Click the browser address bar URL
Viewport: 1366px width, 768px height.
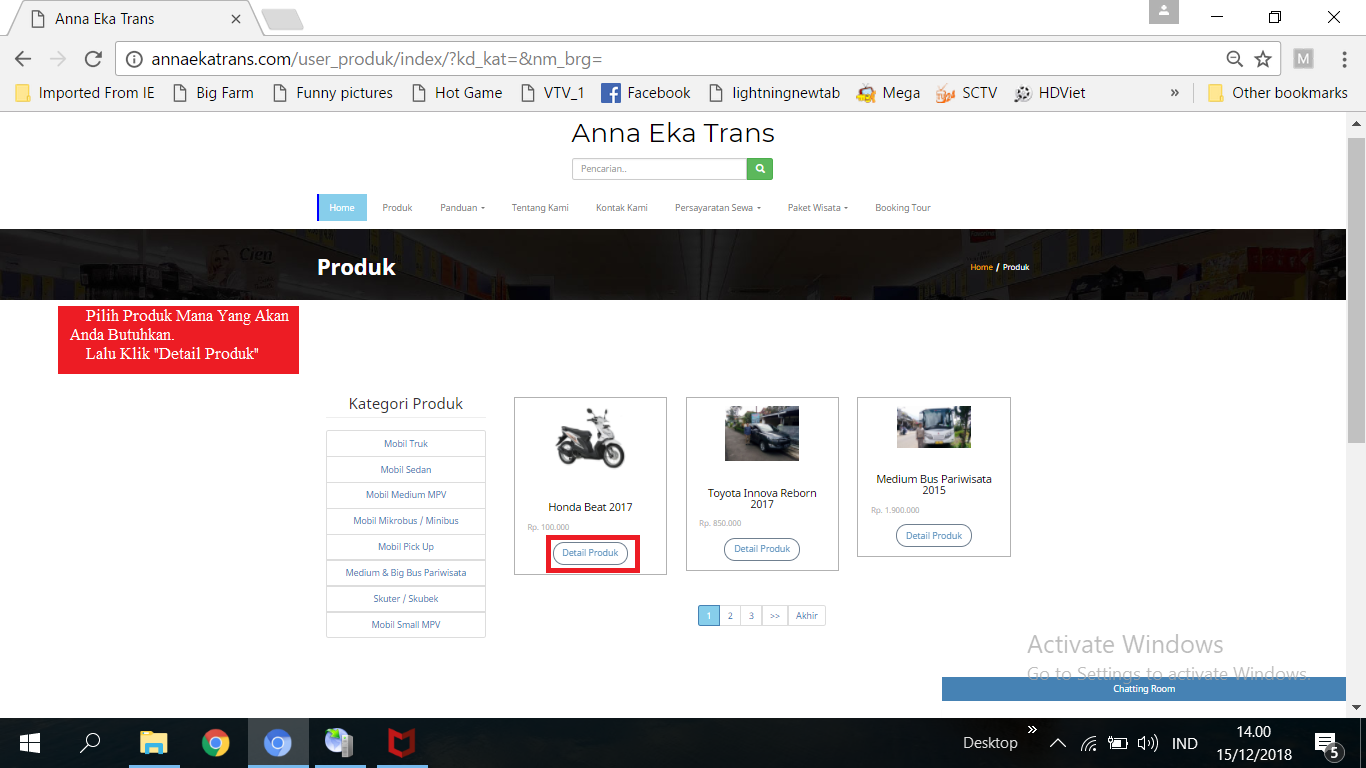[x=376, y=59]
